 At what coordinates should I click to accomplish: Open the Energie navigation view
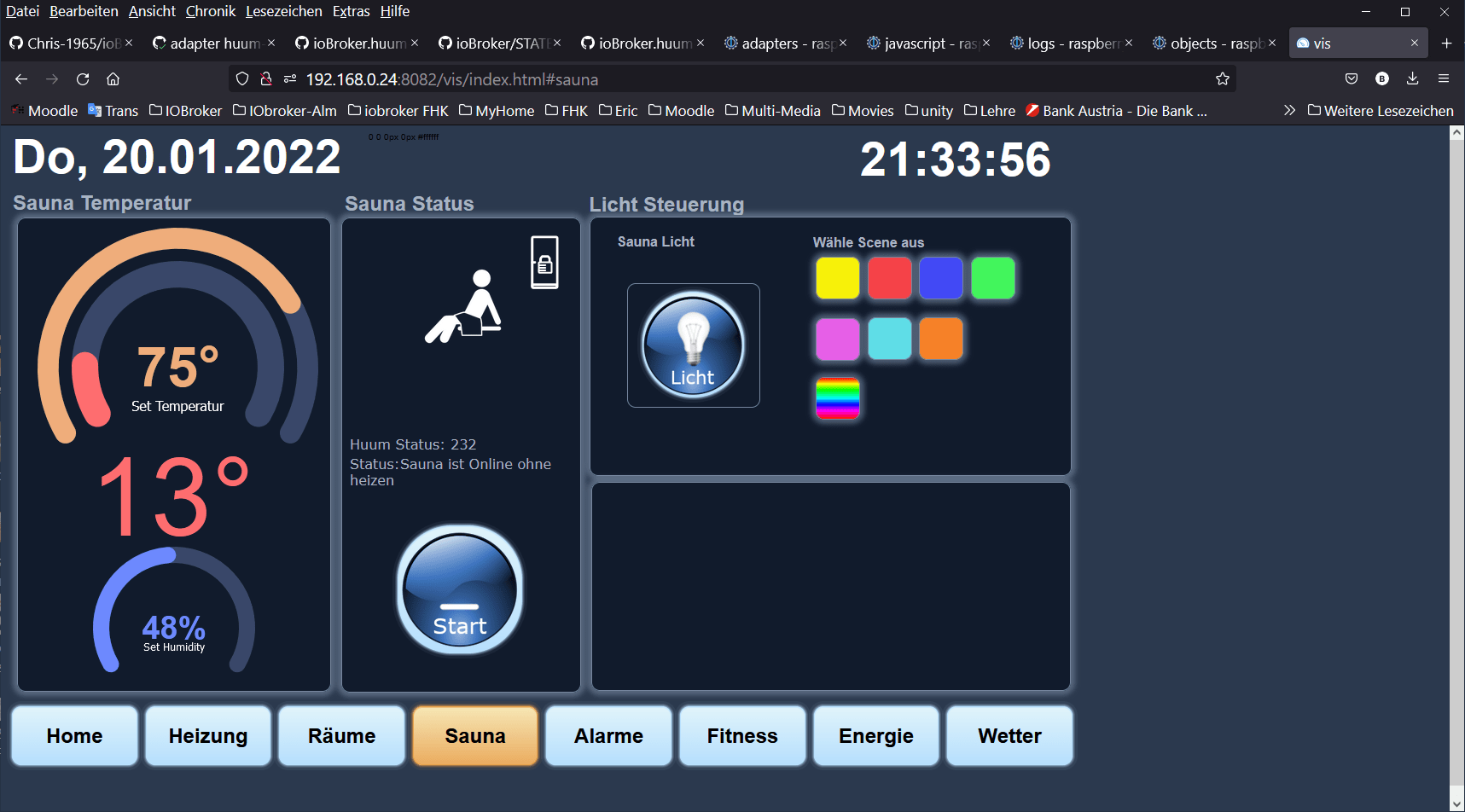pos(875,736)
